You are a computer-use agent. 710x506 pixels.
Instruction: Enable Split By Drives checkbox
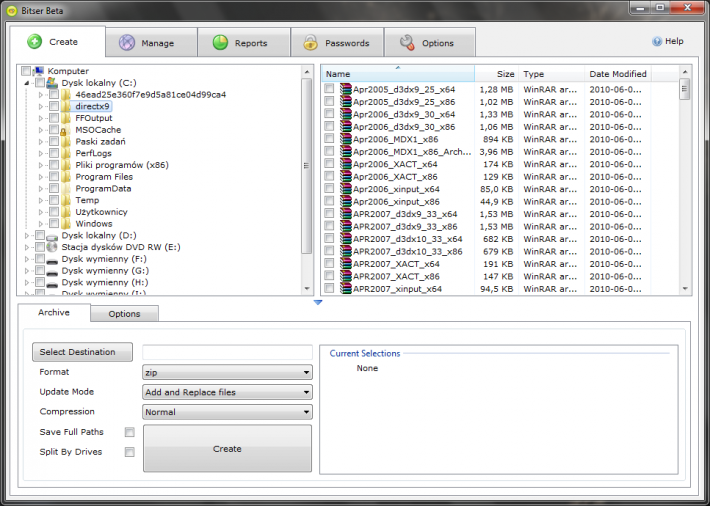pos(130,452)
